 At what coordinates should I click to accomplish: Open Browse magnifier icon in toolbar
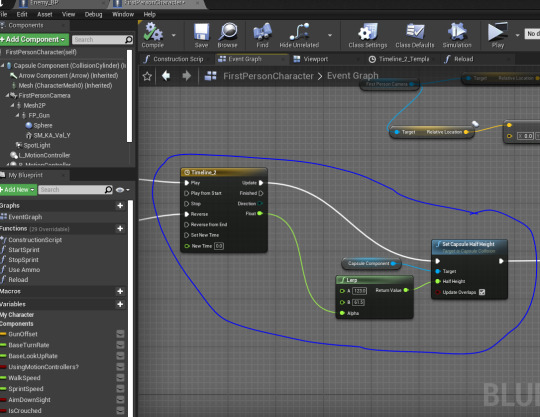pyautogui.click(x=228, y=32)
